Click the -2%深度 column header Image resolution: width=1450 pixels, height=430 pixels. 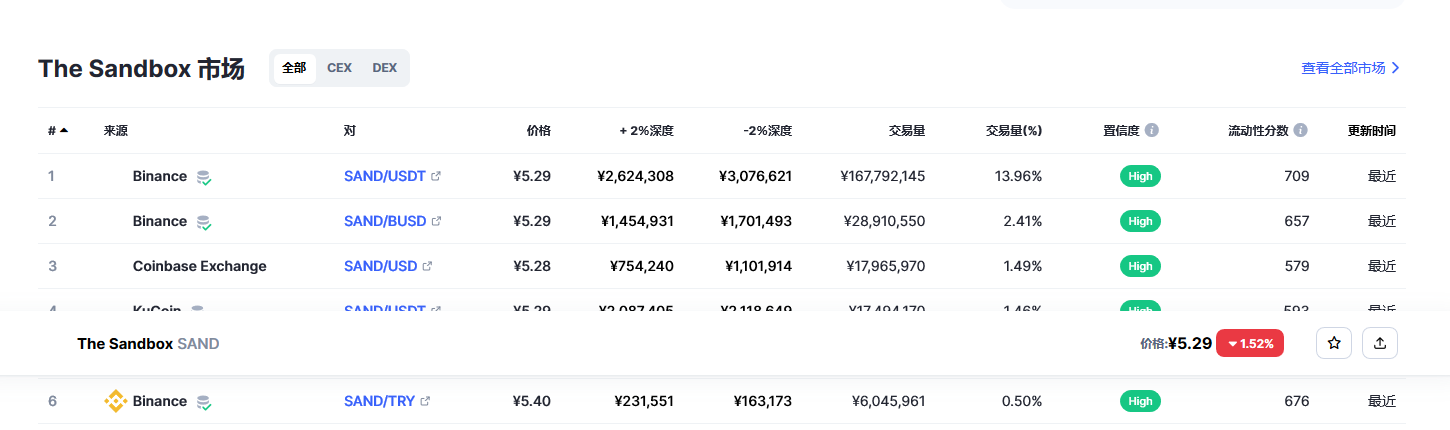pyautogui.click(x=767, y=130)
